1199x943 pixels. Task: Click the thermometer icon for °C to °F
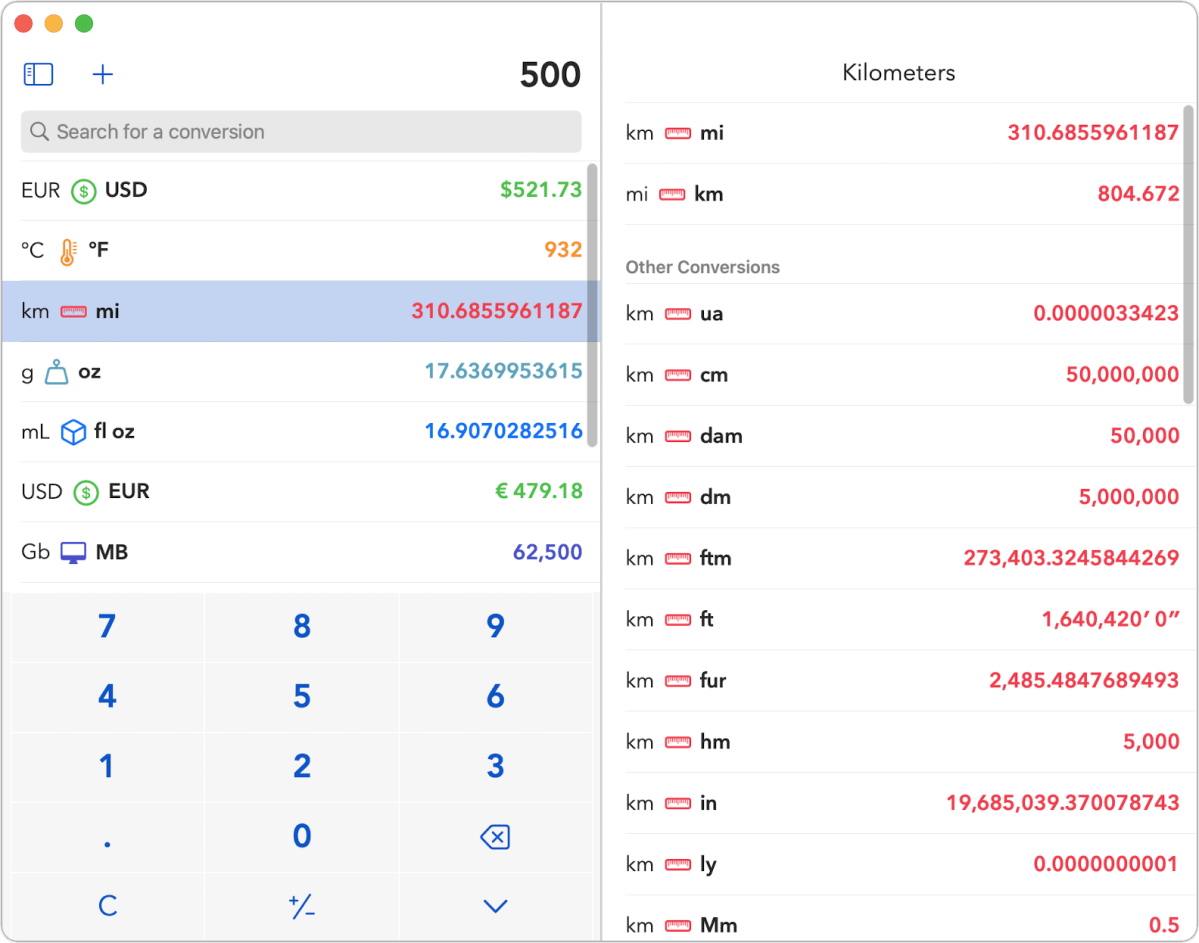[x=68, y=251]
